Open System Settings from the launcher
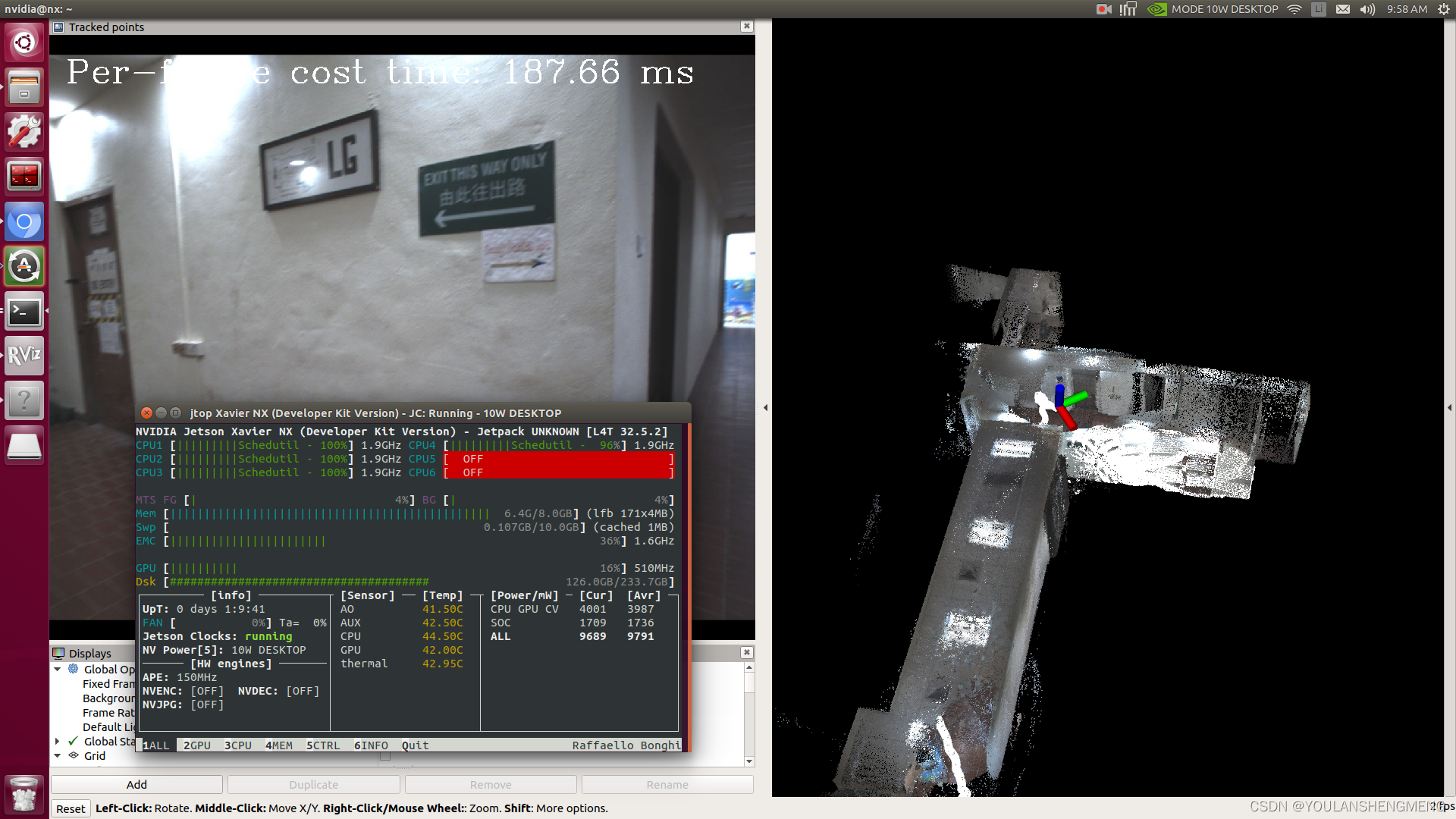1456x819 pixels. 24,130
